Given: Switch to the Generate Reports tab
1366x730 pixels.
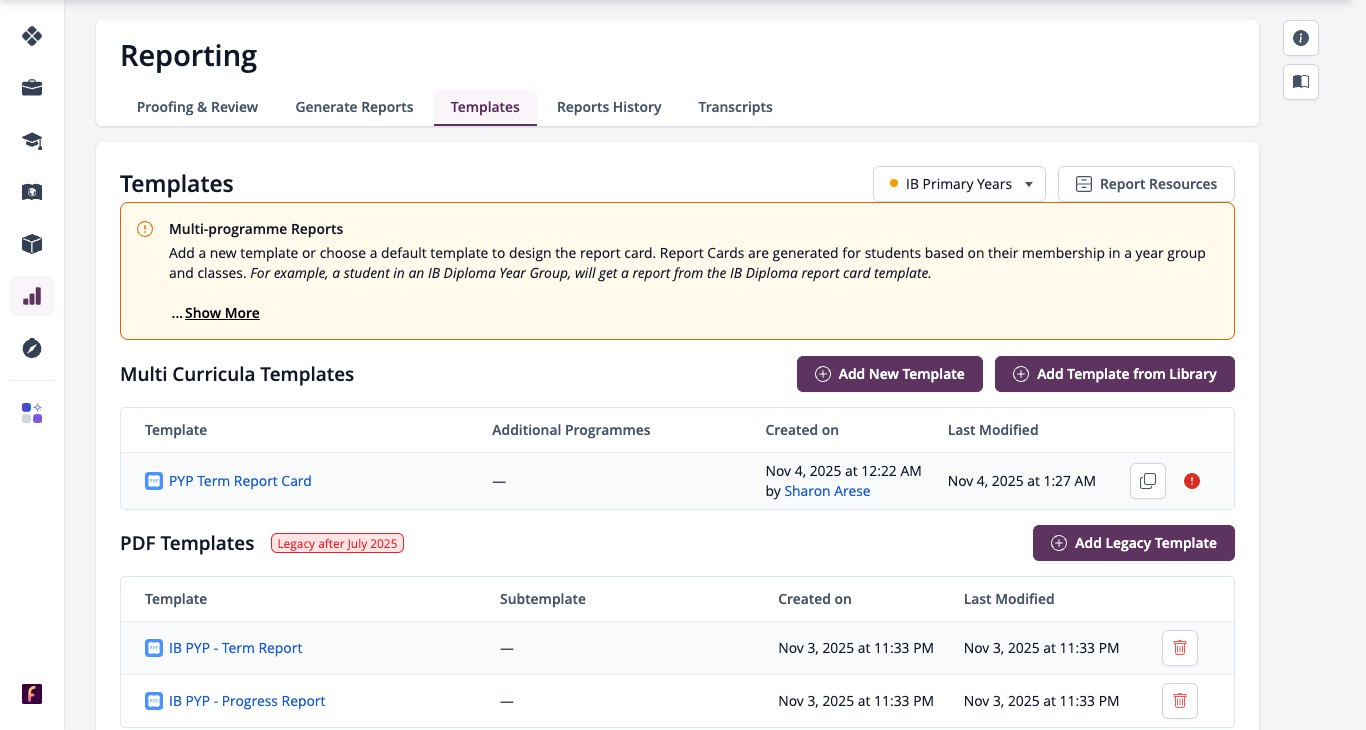Looking at the screenshot, I should pos(354,107).
